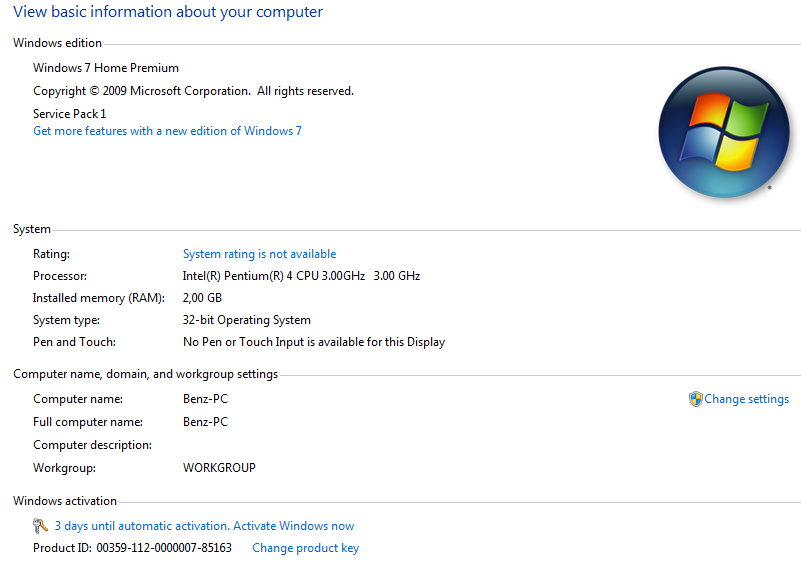Click the 'Rating:' label

tap(51, 254)
